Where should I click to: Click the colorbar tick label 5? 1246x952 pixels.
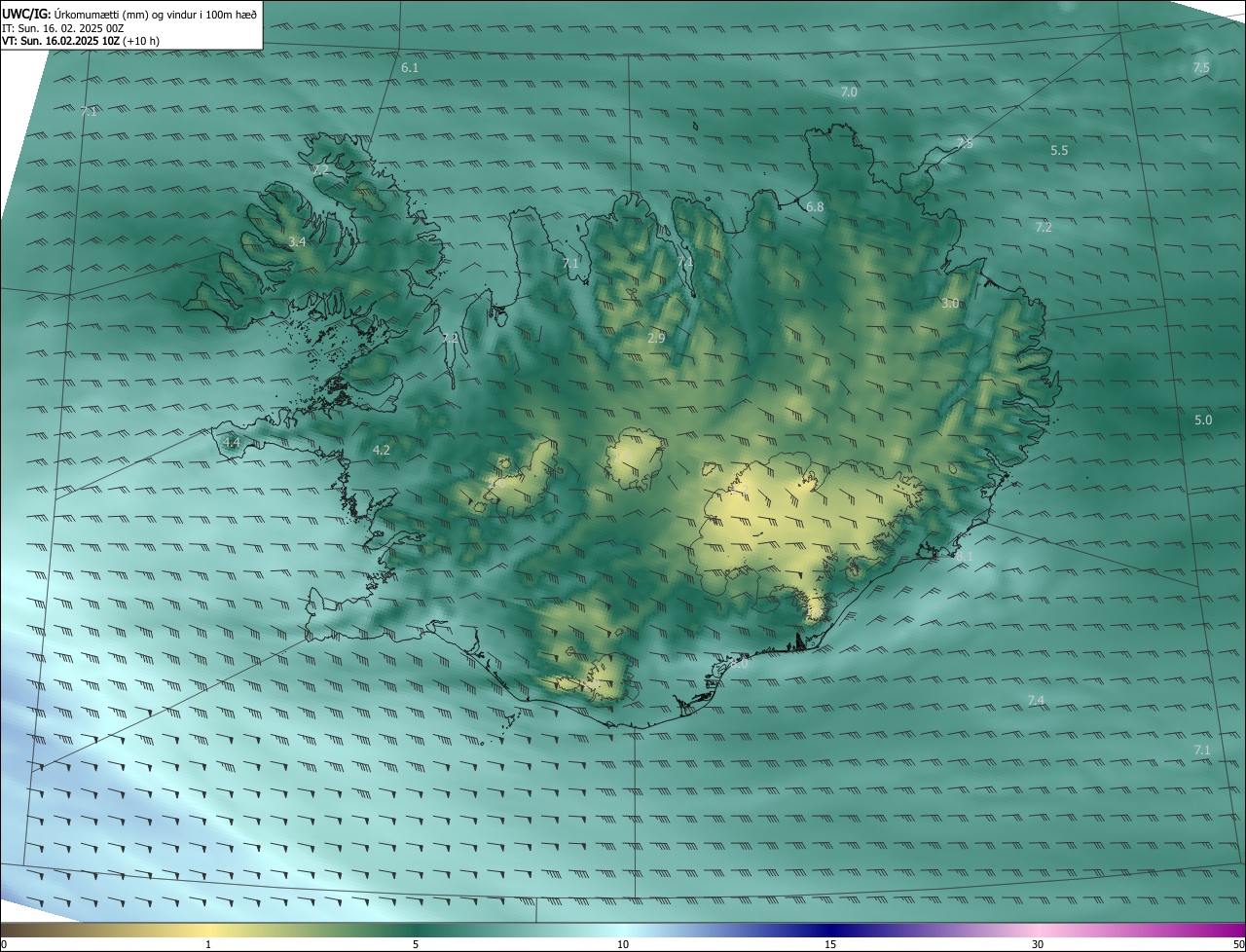tap(416, 945)
